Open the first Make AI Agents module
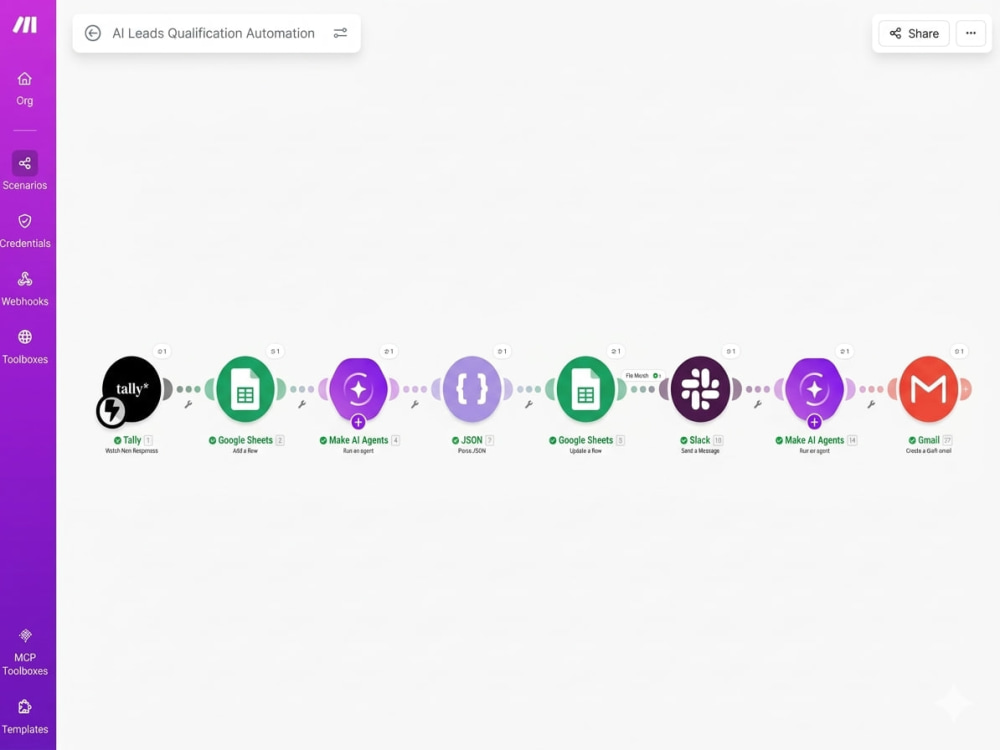 pyautogui.click(x=358, y=388)
